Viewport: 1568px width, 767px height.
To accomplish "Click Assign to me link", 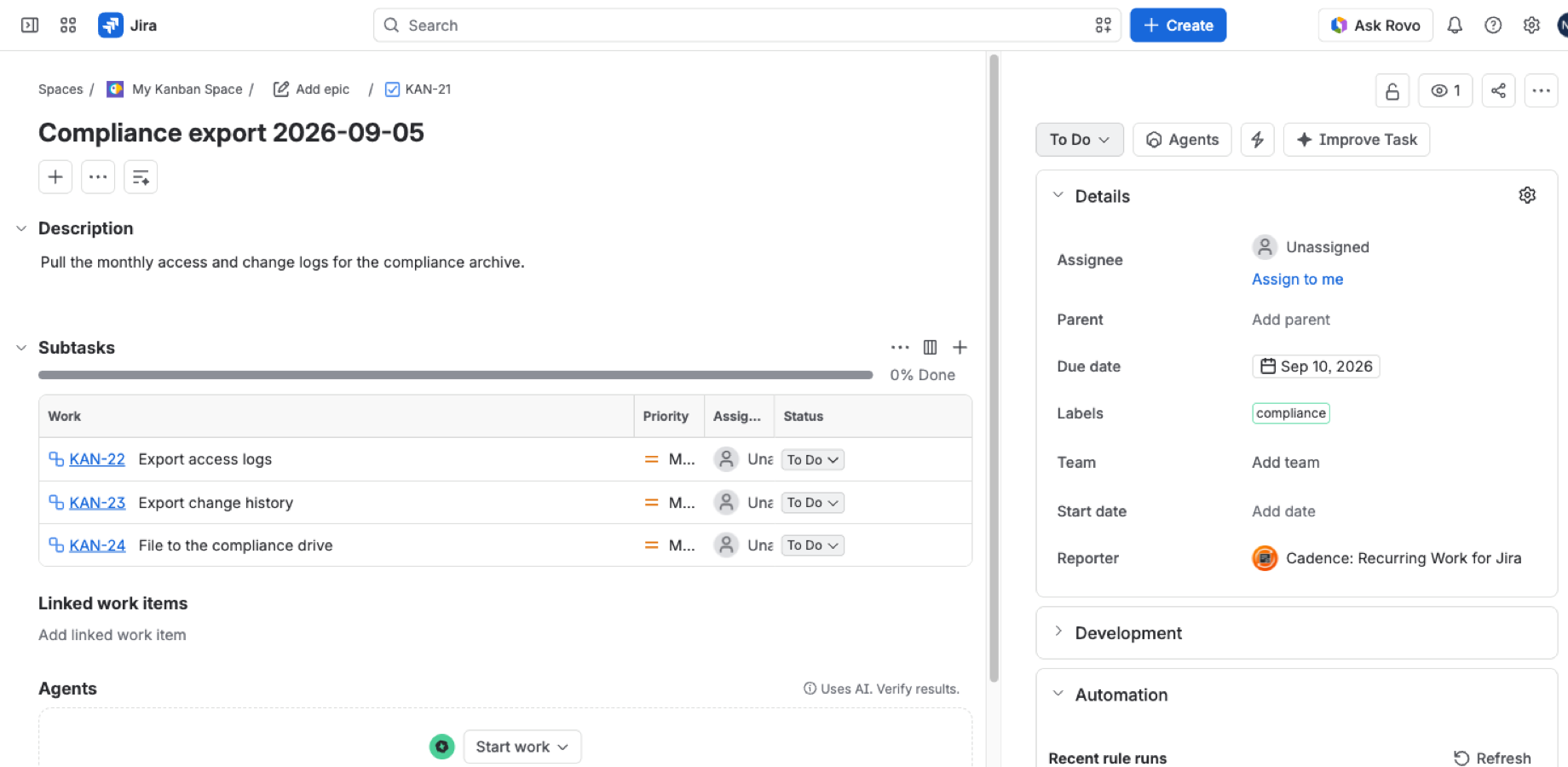I will coord(1297,280).
